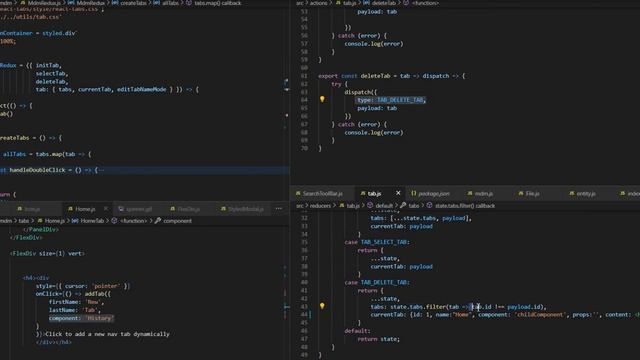Viewport: 640px width, 360px height.
Task: Click the braces icon on the package.json tab
Action: pyautogui.click(x=413, y=193)
